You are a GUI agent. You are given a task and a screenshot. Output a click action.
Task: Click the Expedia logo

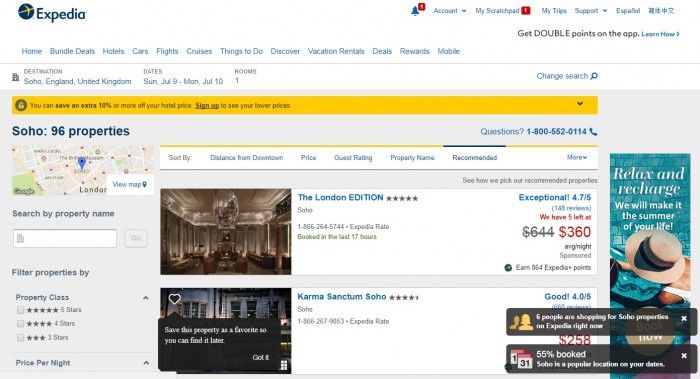(x=52, y=13)
